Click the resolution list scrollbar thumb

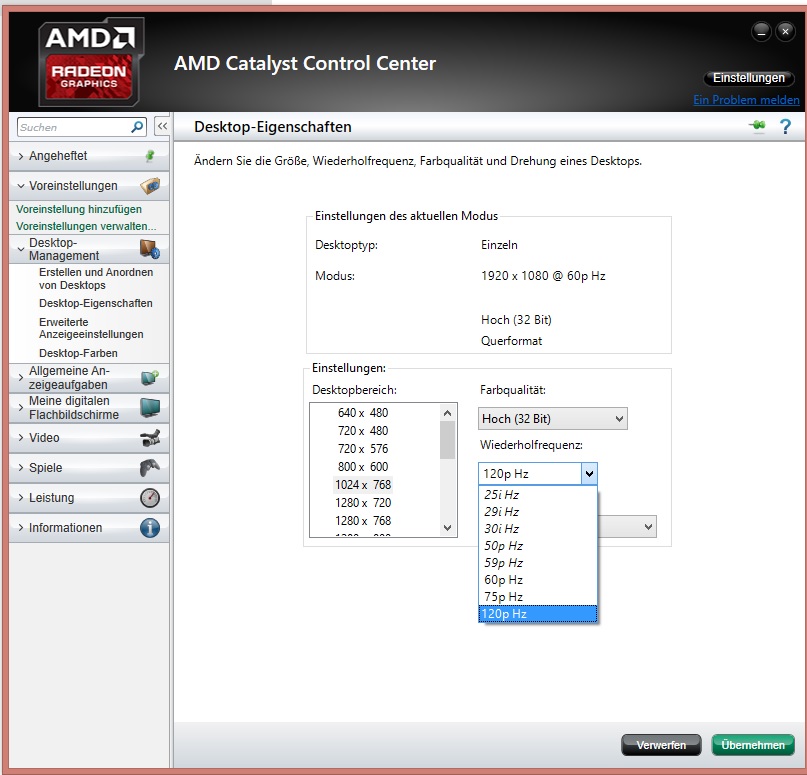point(447,440)
